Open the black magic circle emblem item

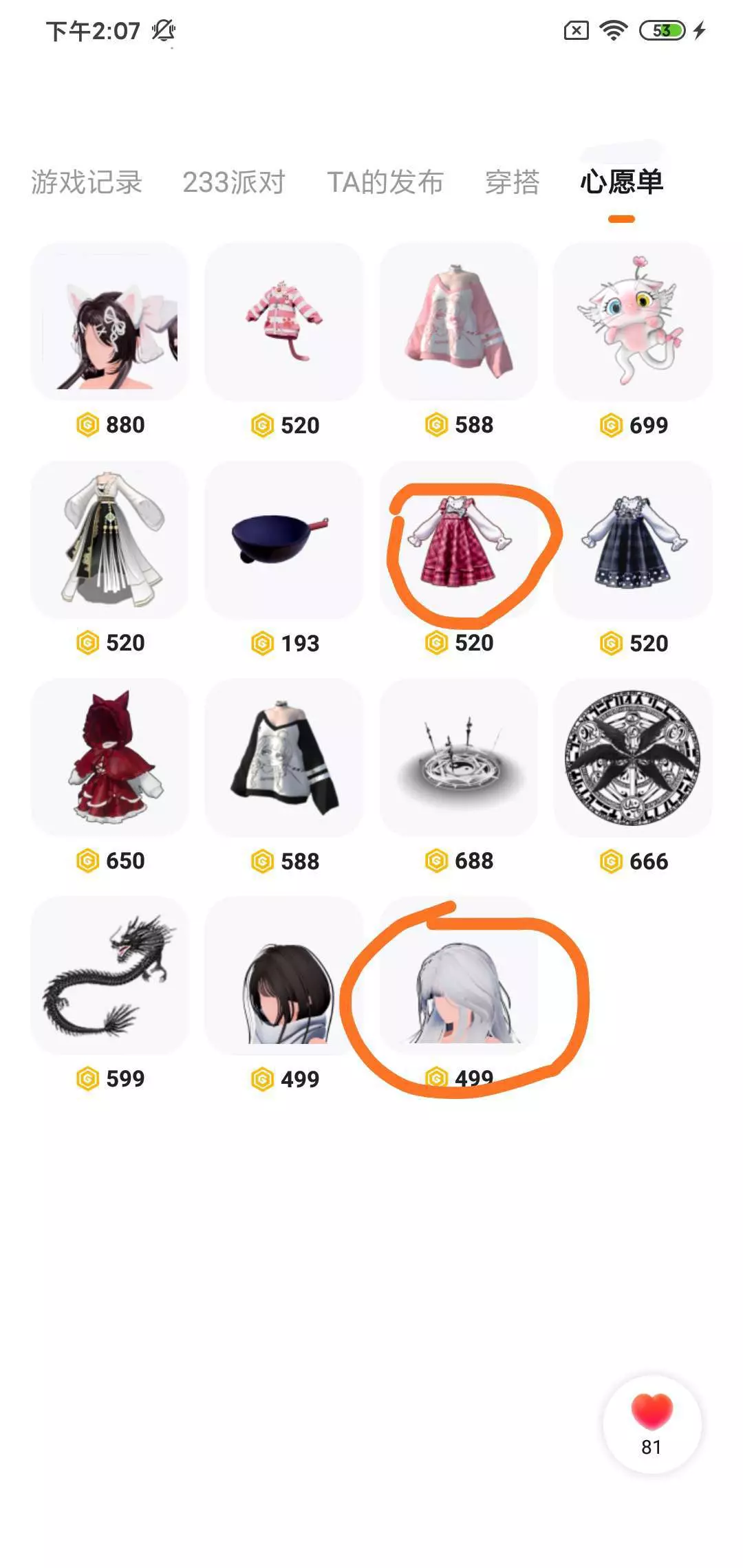point(633,757)
